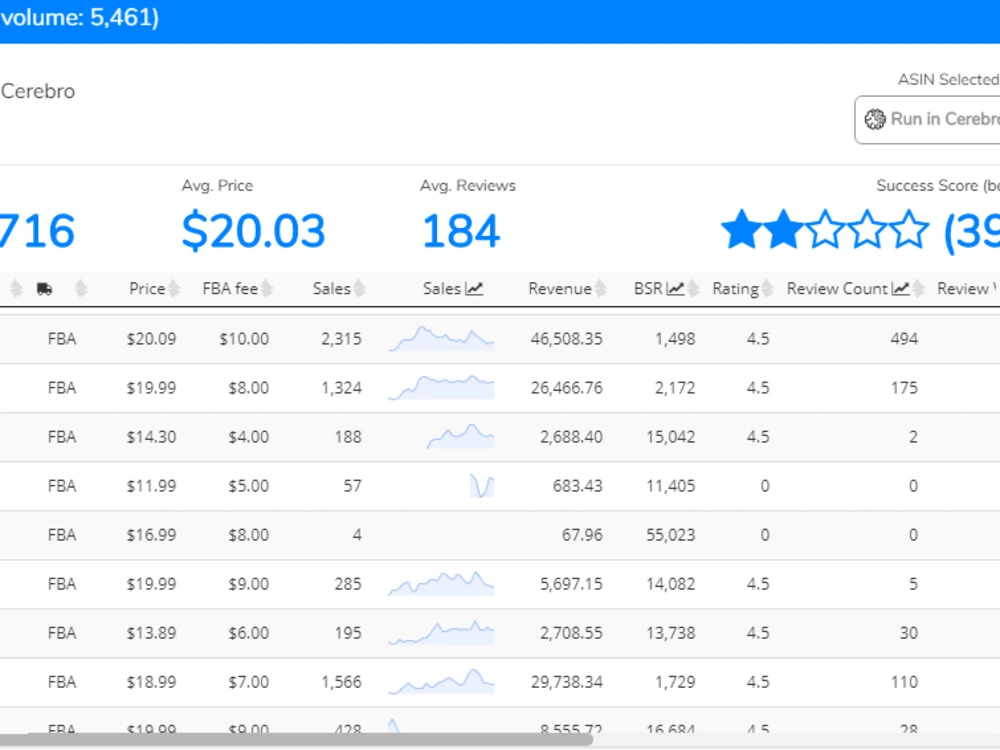Click sort arrows left of truck icon
Image resolution: width=1000 pixels, height=750 pixels.
pos(17,289)
